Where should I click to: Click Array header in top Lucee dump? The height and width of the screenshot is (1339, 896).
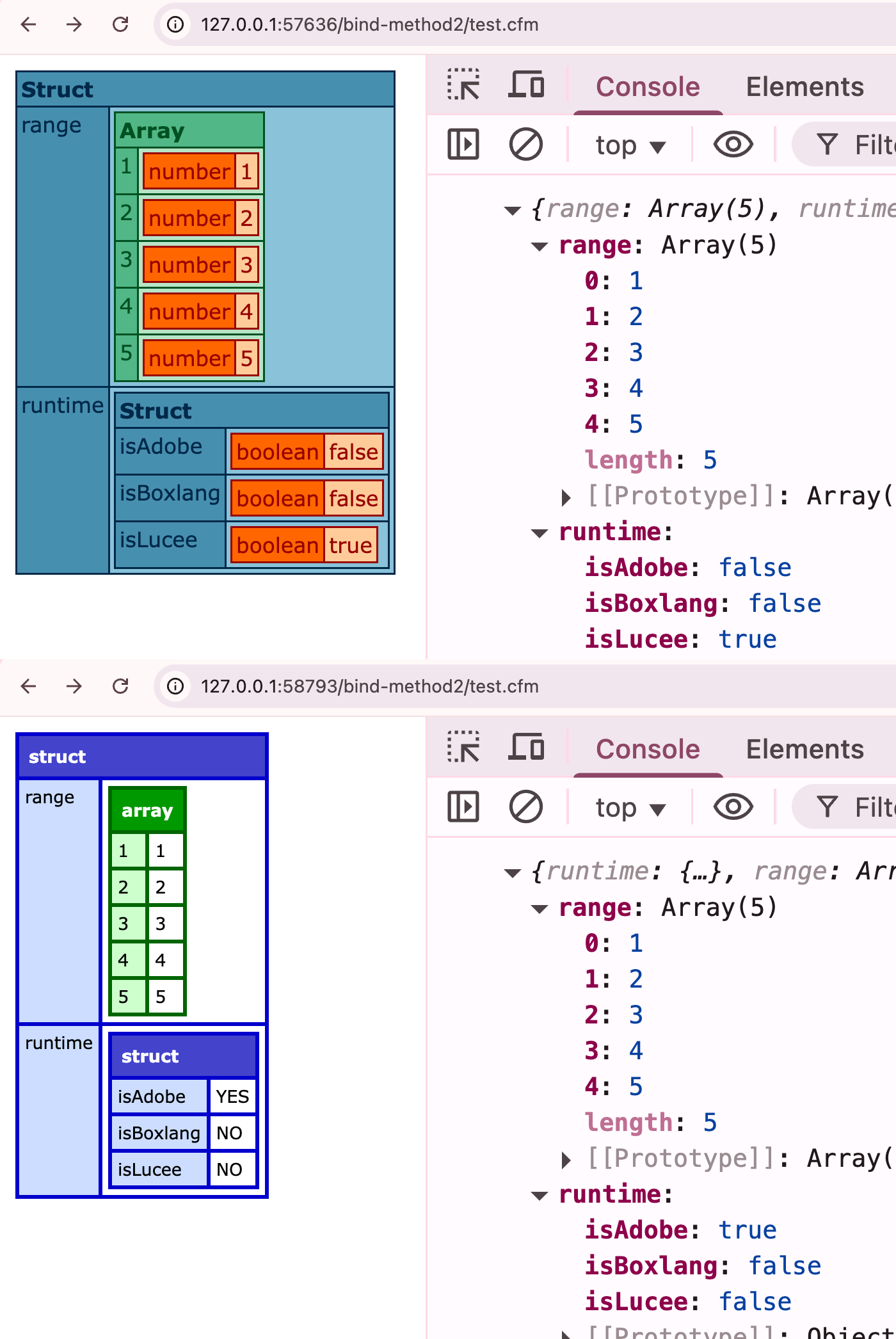click(189, 131)
